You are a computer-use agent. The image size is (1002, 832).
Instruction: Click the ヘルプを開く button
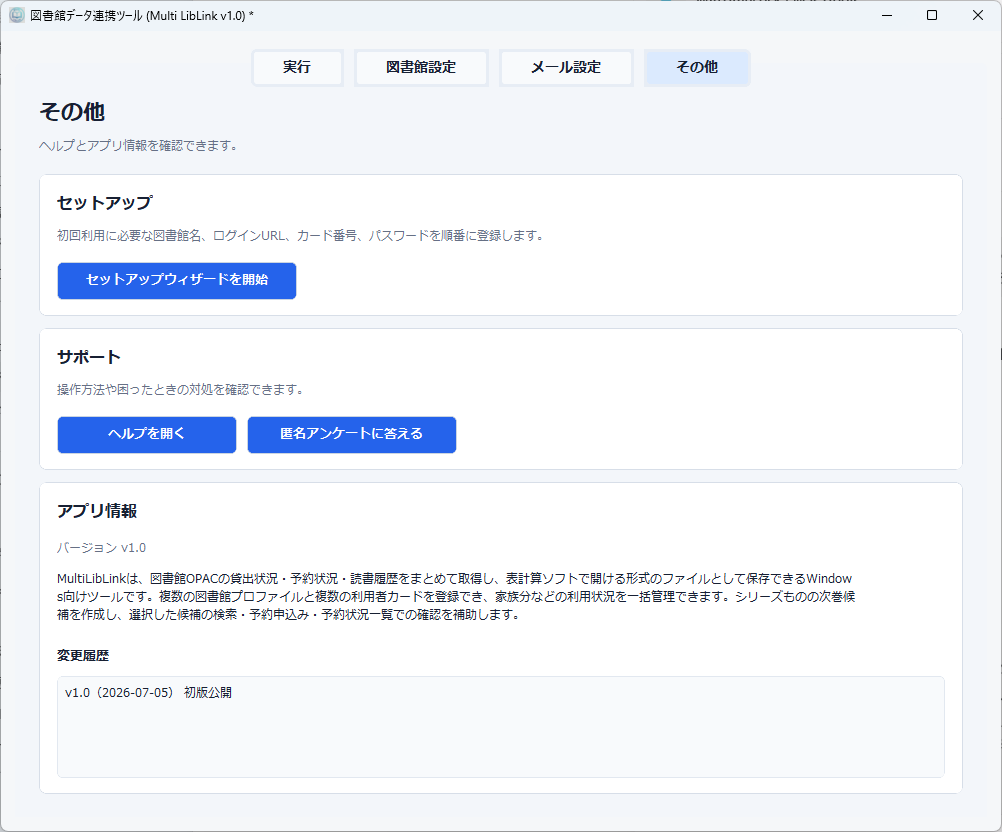coord(147,435)
